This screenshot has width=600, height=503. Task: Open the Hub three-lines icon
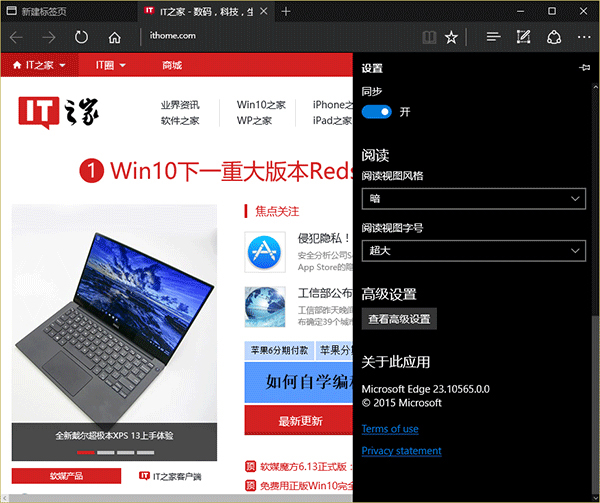tap(493, 37)
